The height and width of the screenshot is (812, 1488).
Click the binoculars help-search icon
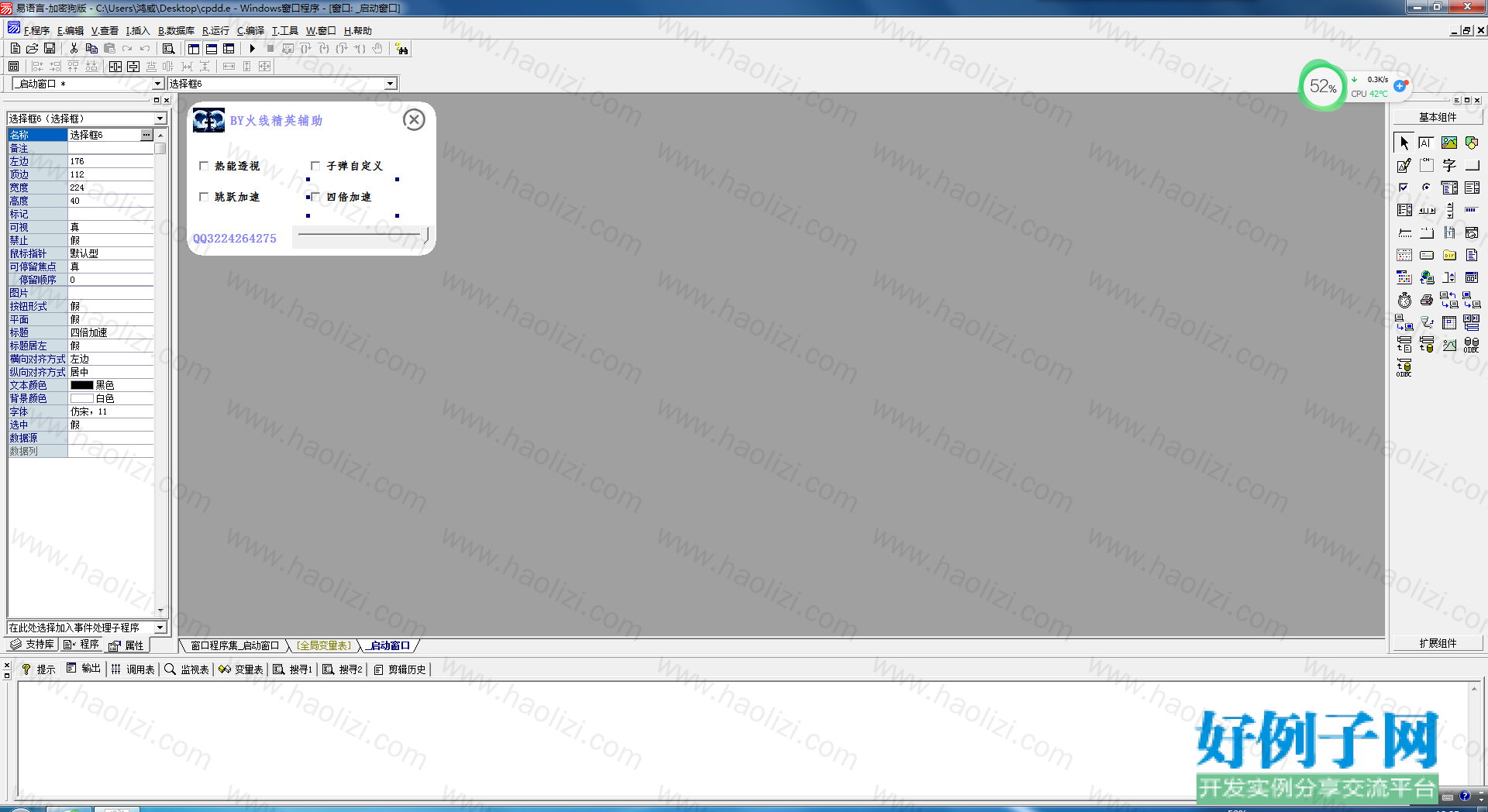coord(401,49)
